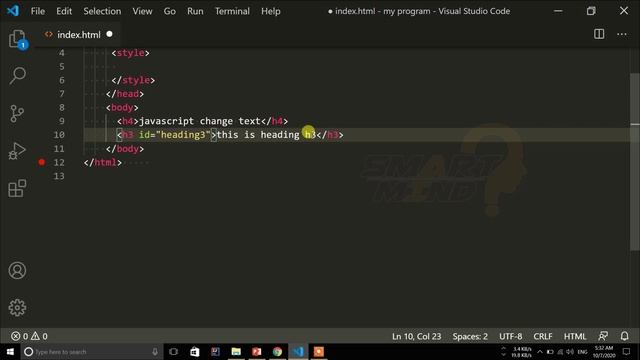
Task: Split the editor to the right
Action: (599, 34)
